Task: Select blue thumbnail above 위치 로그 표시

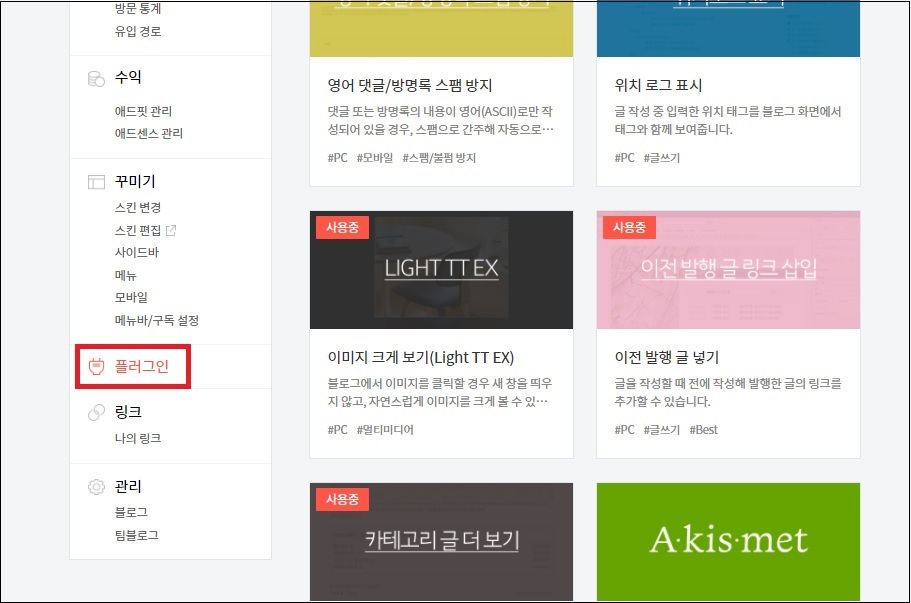Action: click(x=728, y=29)
